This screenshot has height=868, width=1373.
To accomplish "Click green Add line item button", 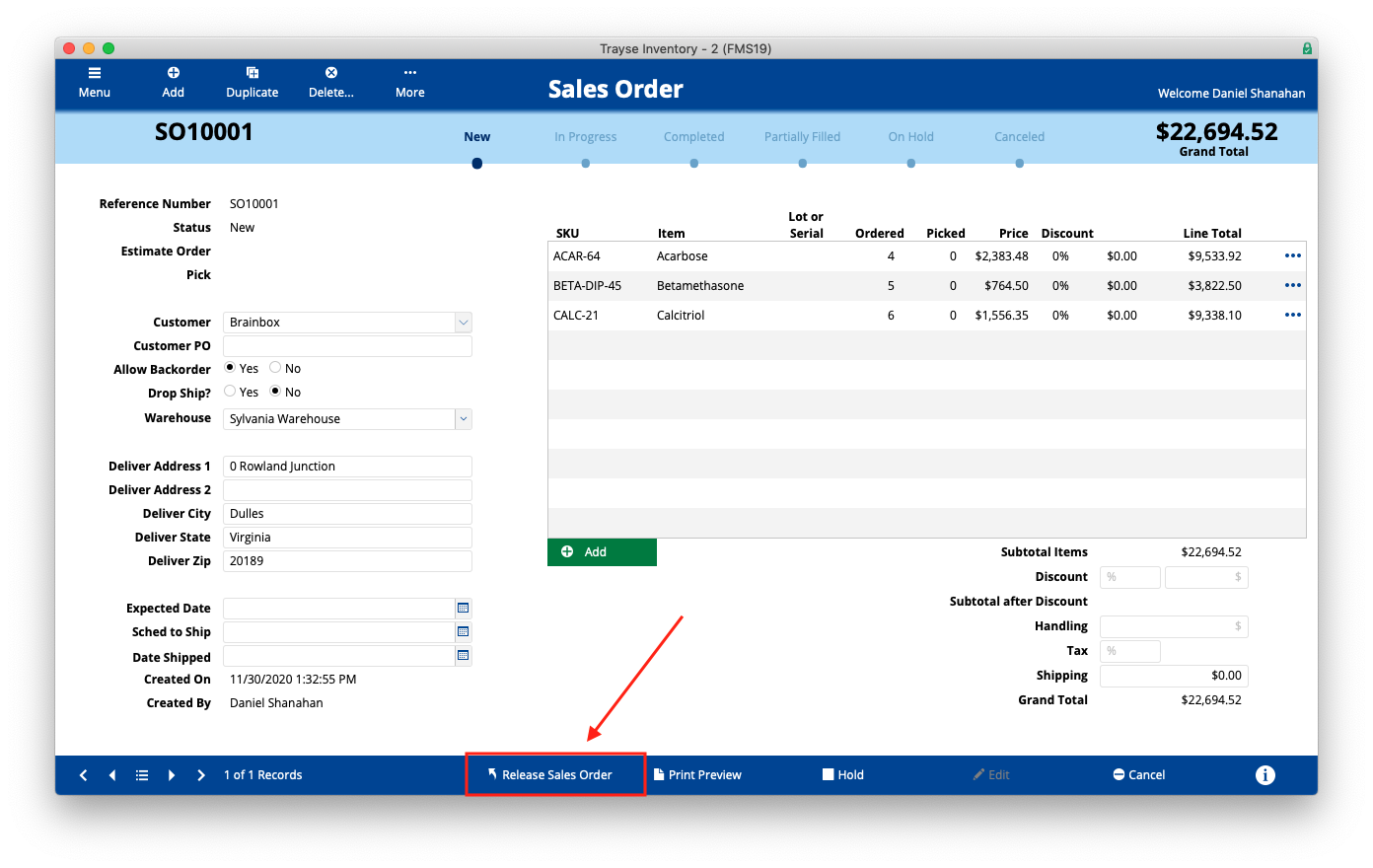I will 603,552.
